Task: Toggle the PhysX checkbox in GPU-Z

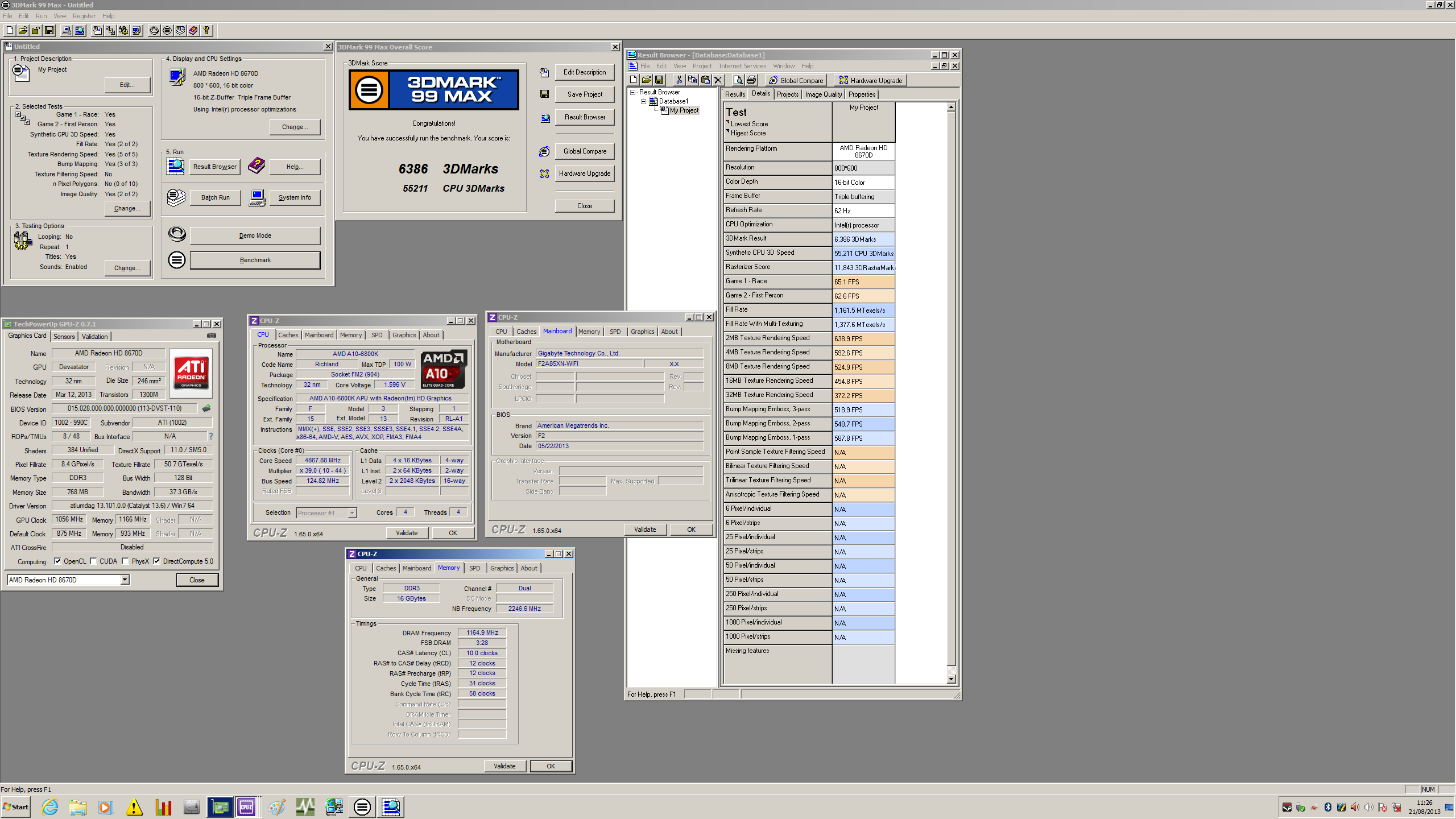Action: pyautogui.click(x=125, y=561)
